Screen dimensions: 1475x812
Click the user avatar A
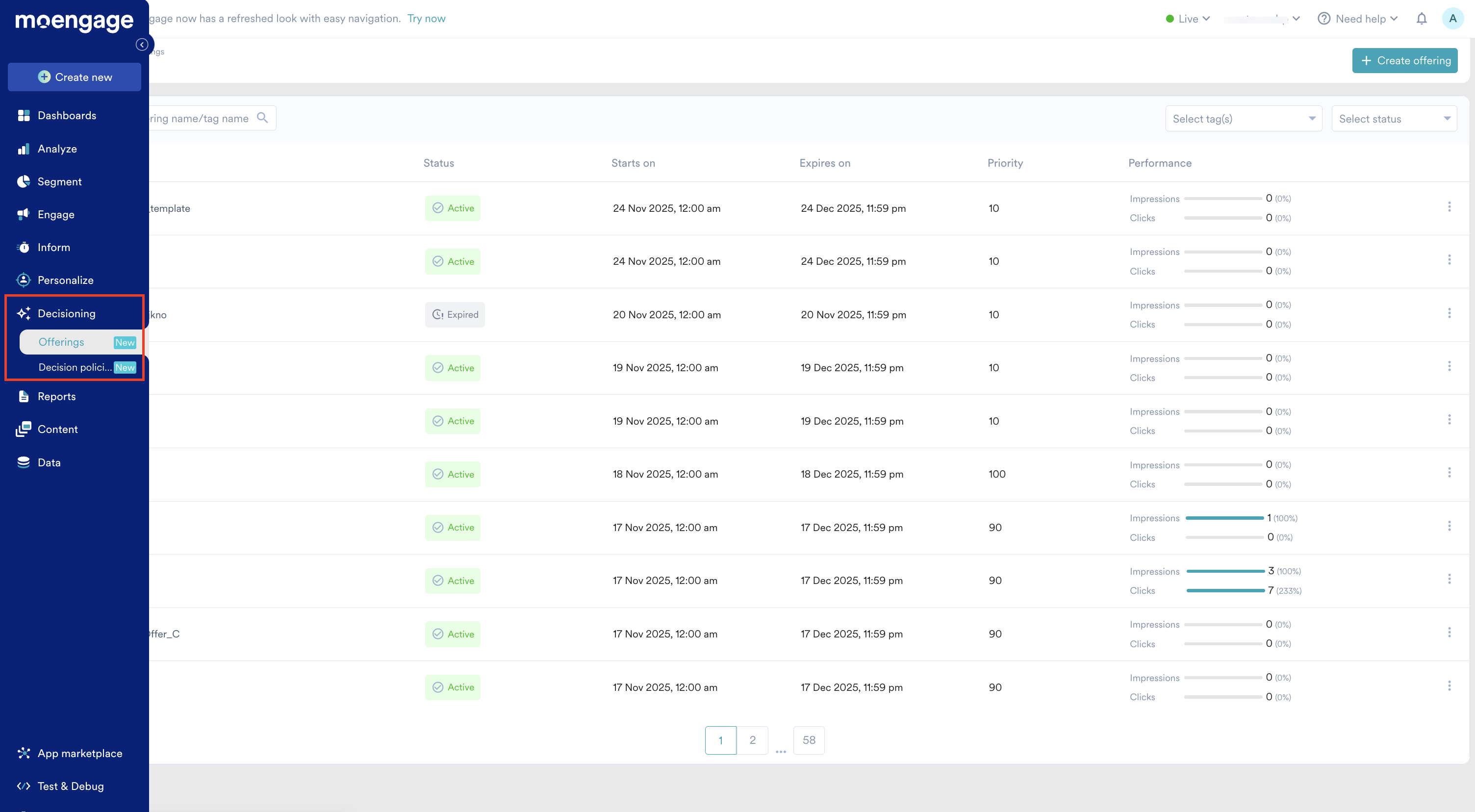(1452, 19)
